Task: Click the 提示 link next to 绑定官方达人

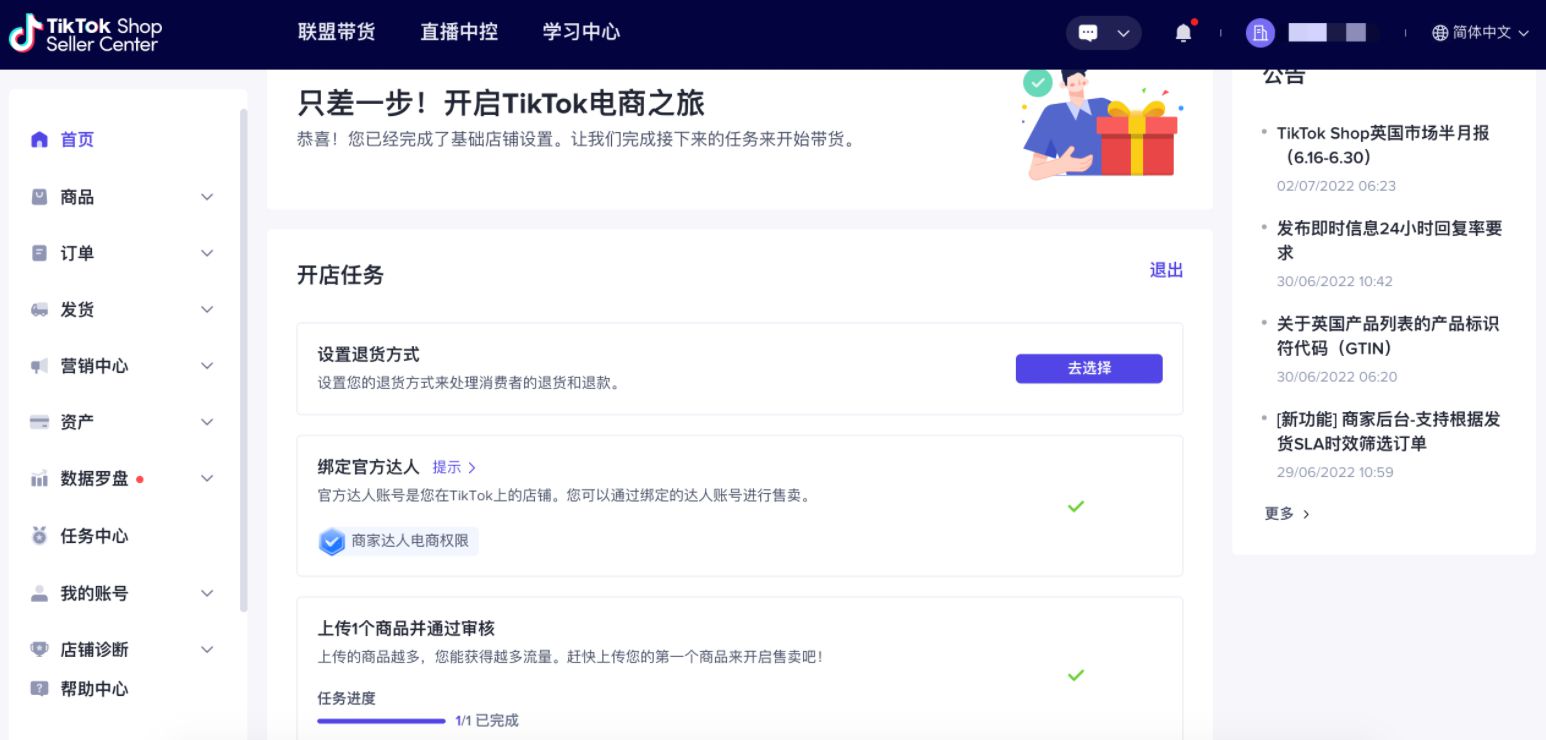Action: [454, 467]
